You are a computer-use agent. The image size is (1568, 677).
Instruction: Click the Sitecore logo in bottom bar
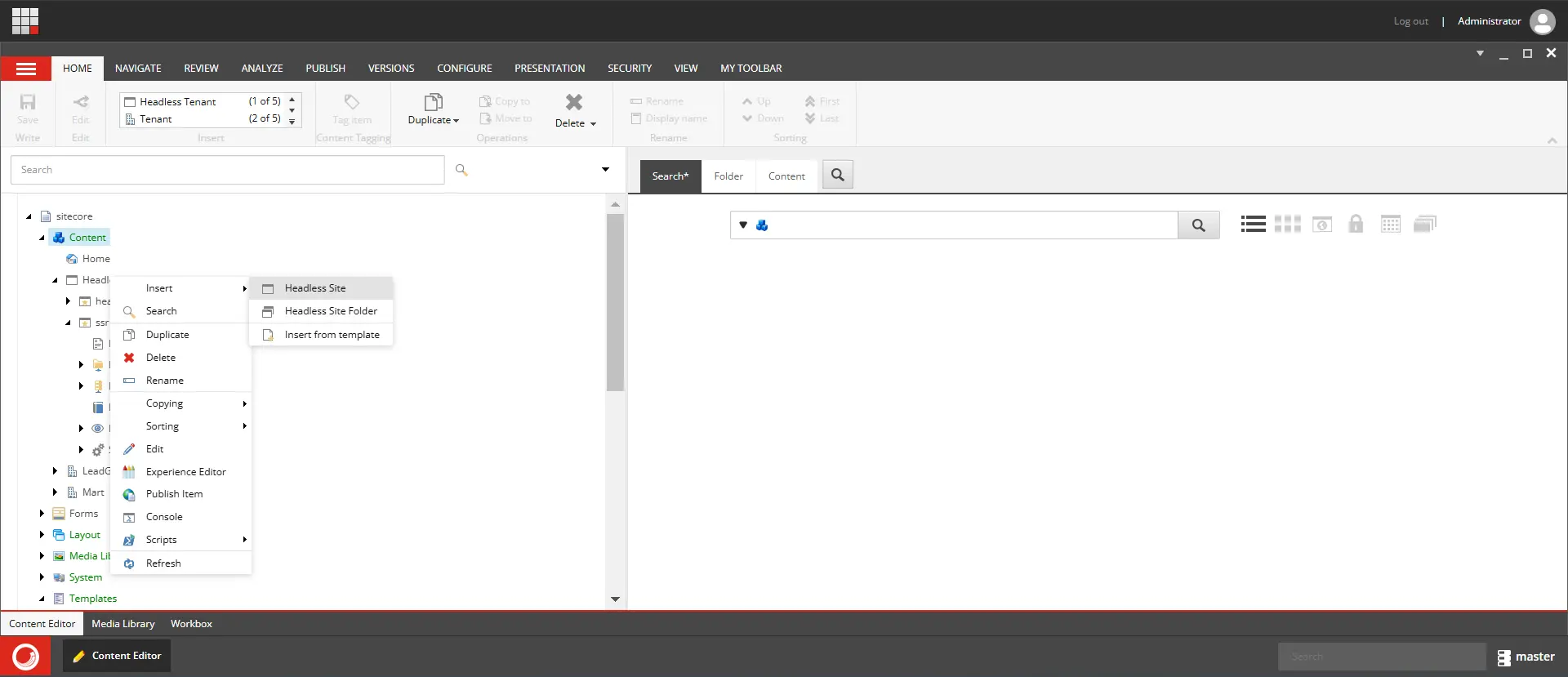pos(25,657)
